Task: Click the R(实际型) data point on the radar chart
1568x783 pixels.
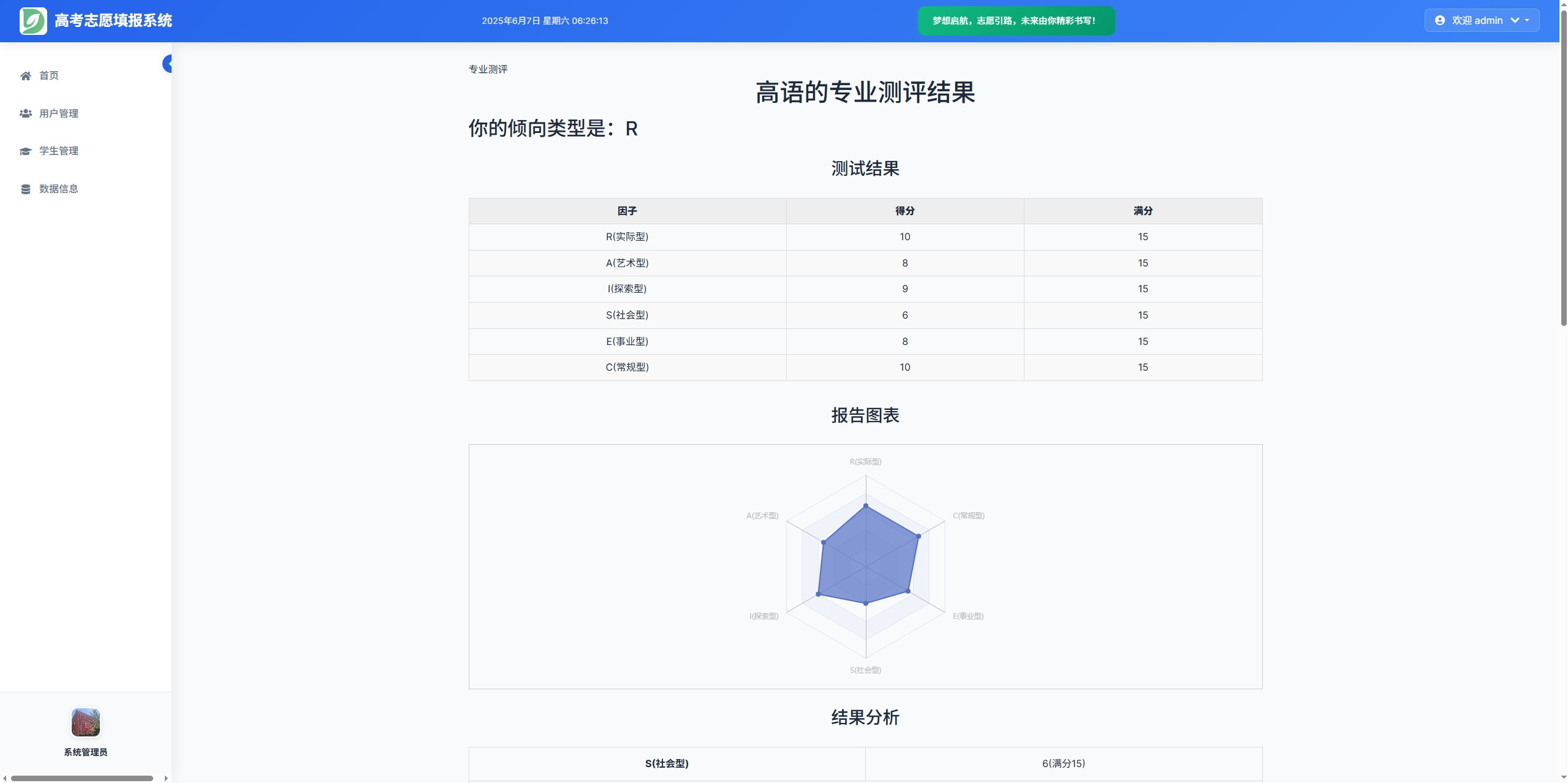Action: (866, 506)
